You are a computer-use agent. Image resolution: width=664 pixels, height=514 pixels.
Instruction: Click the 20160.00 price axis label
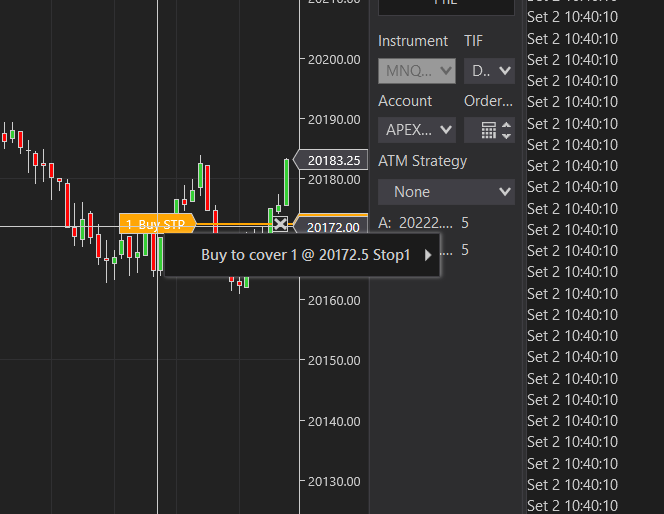point(334,301)
